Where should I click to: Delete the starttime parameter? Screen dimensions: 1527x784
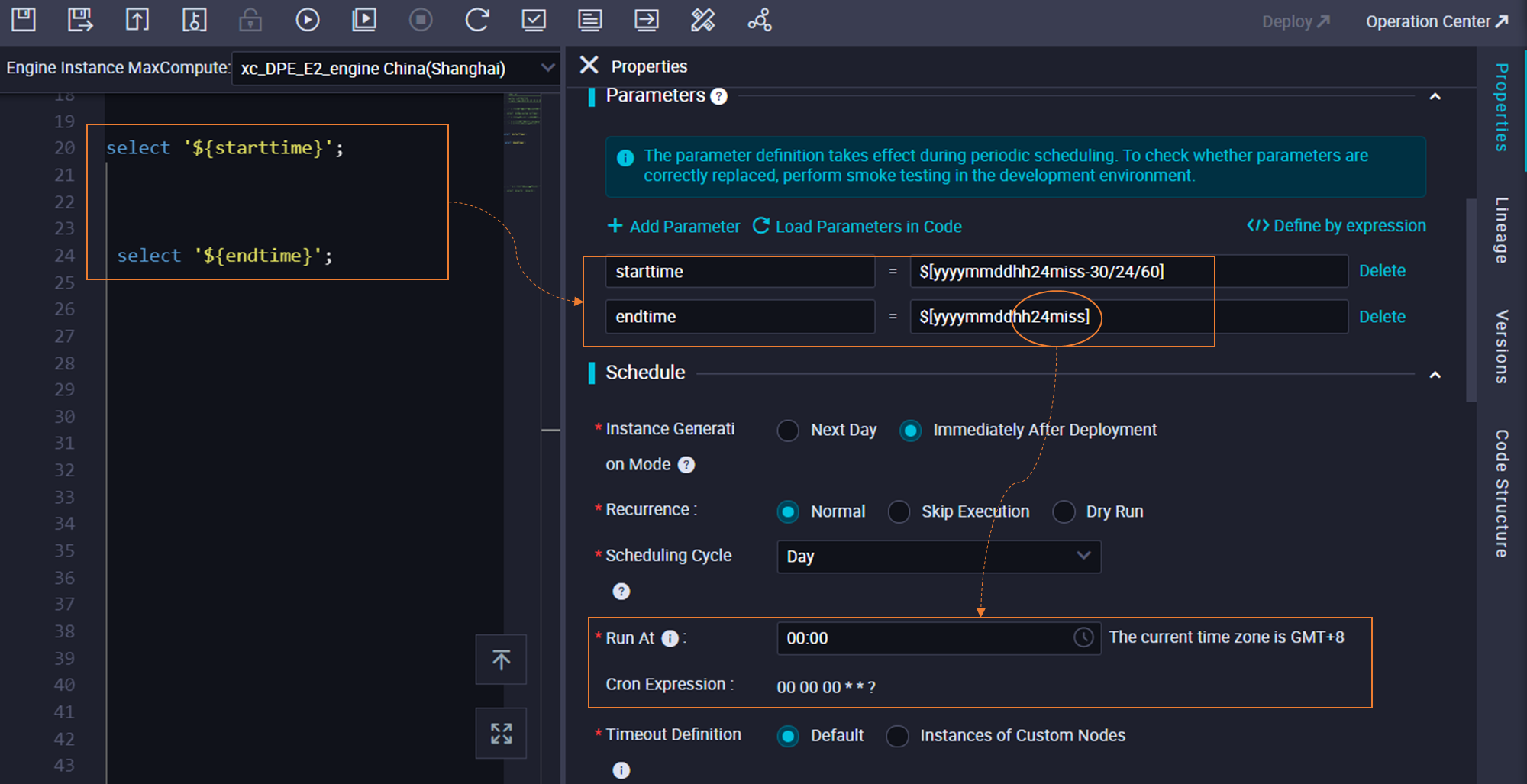[x=1382, y=271]
